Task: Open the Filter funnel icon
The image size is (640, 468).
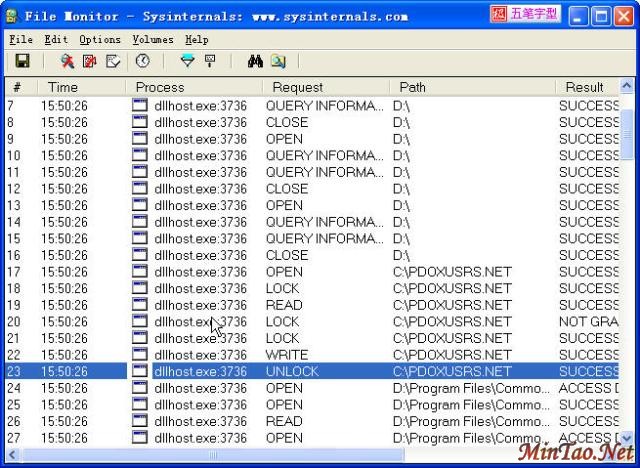Action: [x=187, y=62]
